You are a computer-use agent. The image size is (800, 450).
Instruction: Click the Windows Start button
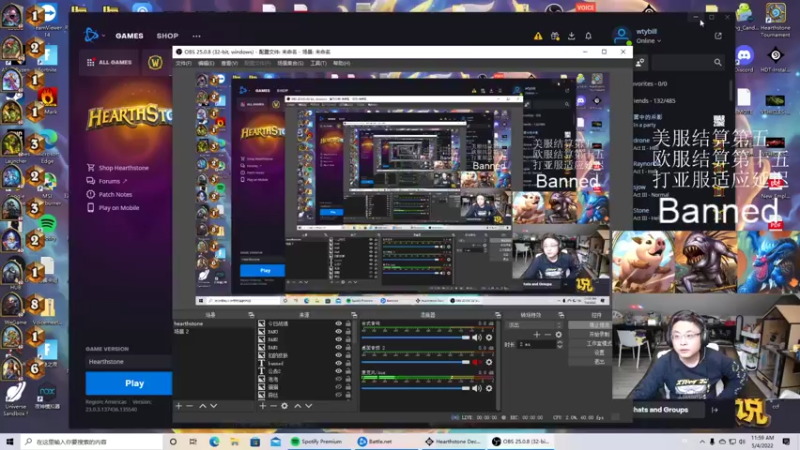[x=9, y=441]
